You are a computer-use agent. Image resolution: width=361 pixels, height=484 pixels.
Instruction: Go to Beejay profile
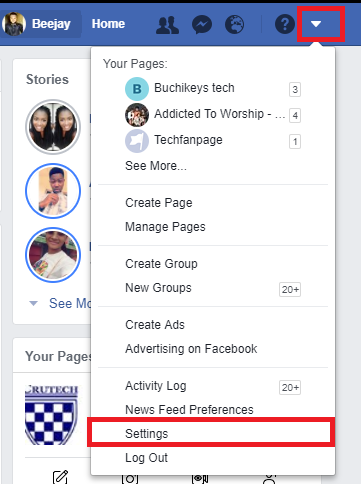tap(51, 24)
